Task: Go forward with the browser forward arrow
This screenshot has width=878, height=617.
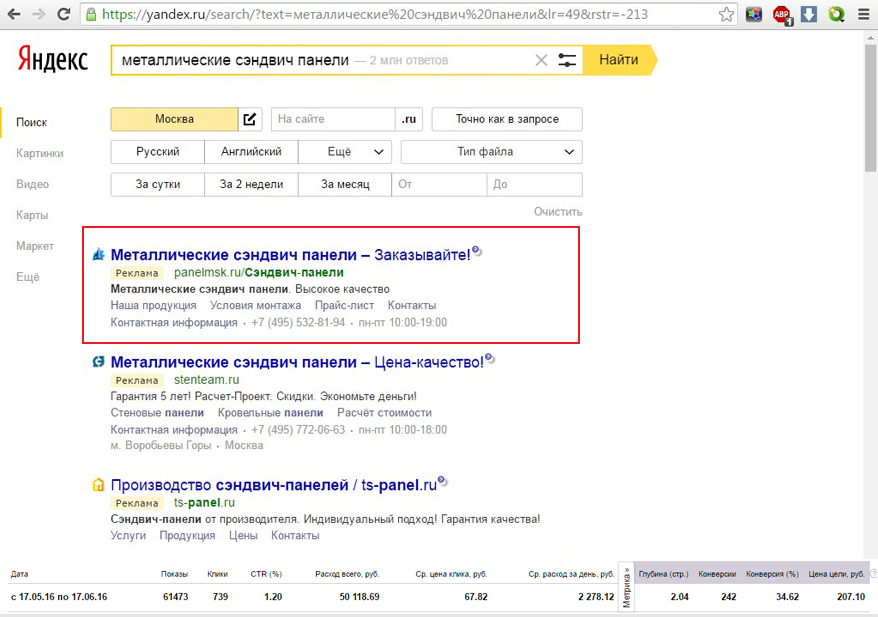Action: 39,15
